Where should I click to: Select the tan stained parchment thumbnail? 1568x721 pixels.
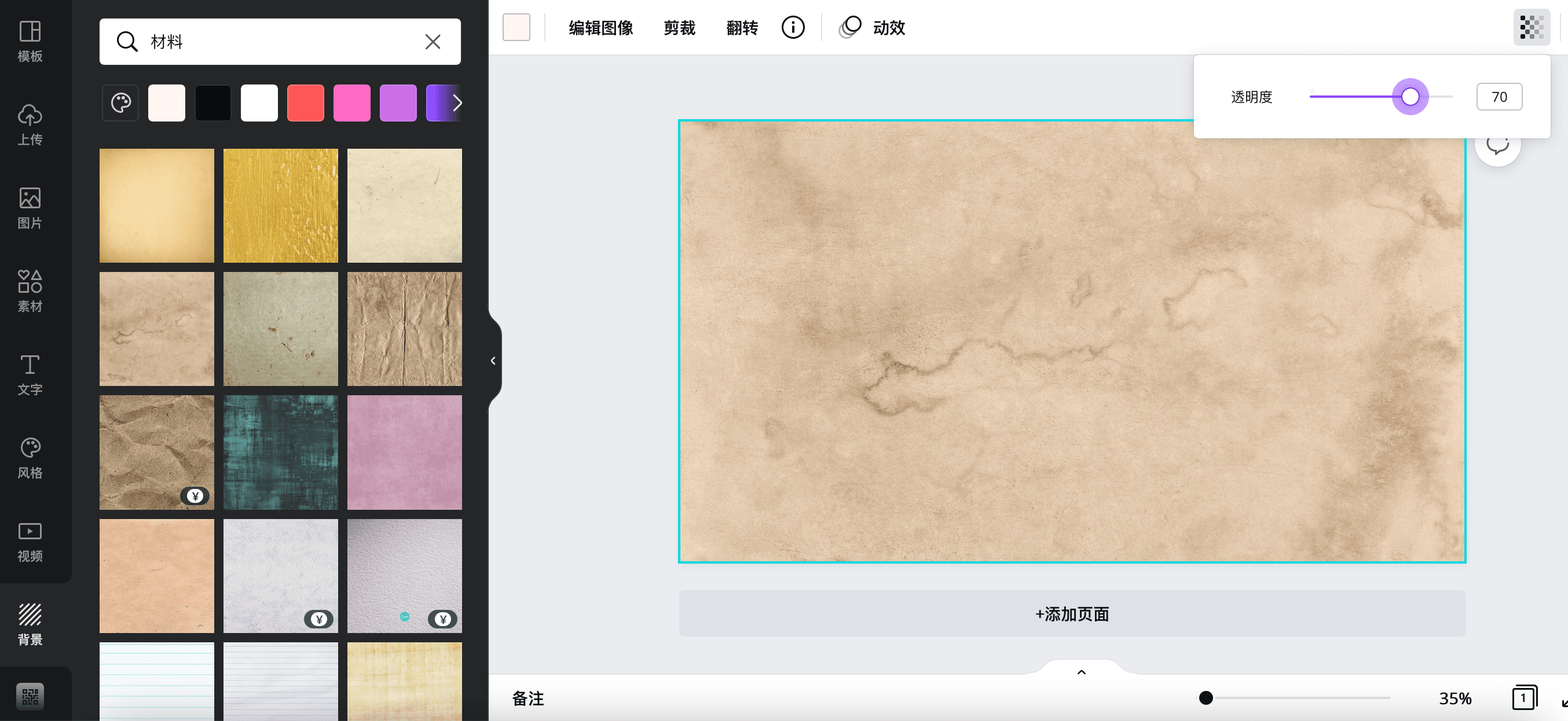(157, 329)
